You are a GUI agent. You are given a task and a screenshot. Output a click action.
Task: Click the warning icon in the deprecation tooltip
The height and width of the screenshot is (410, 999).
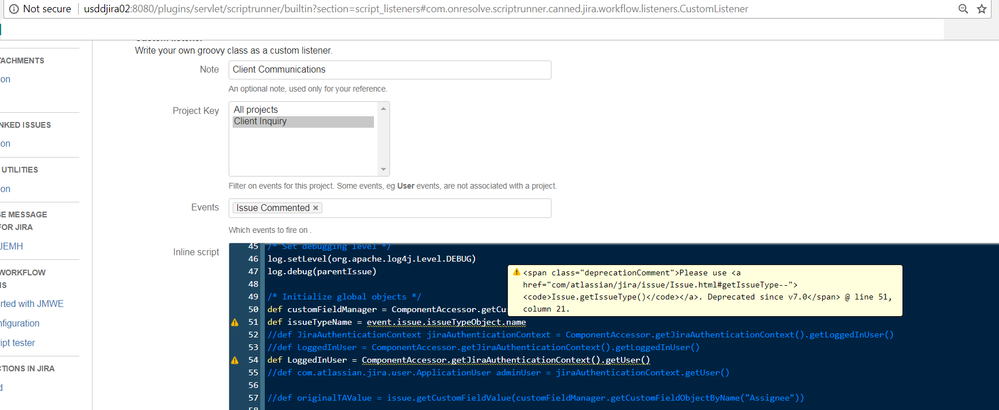coord(516,272)
